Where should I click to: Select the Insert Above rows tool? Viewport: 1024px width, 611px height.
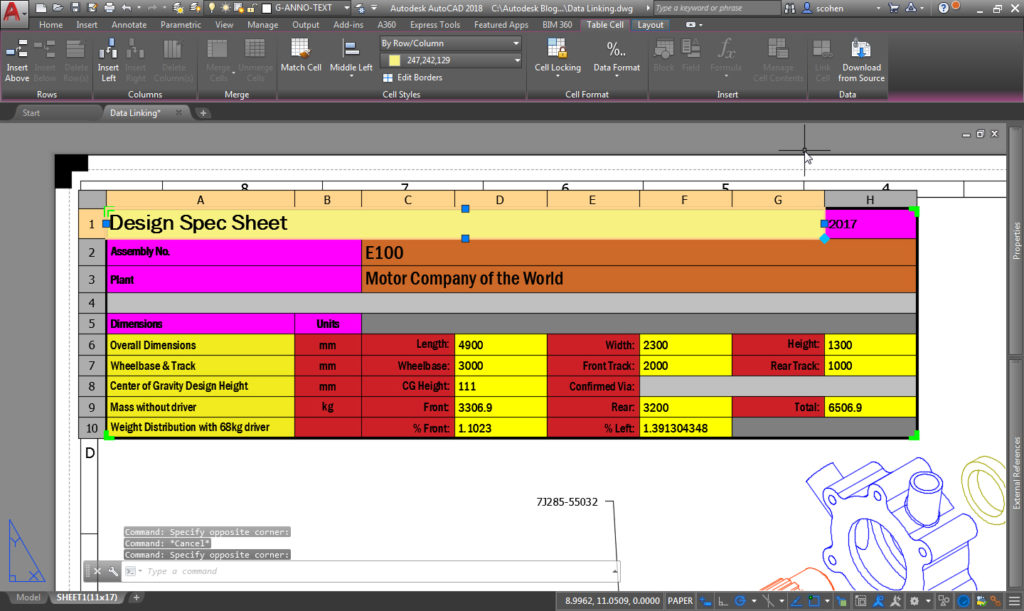click(x=17, y=60)
